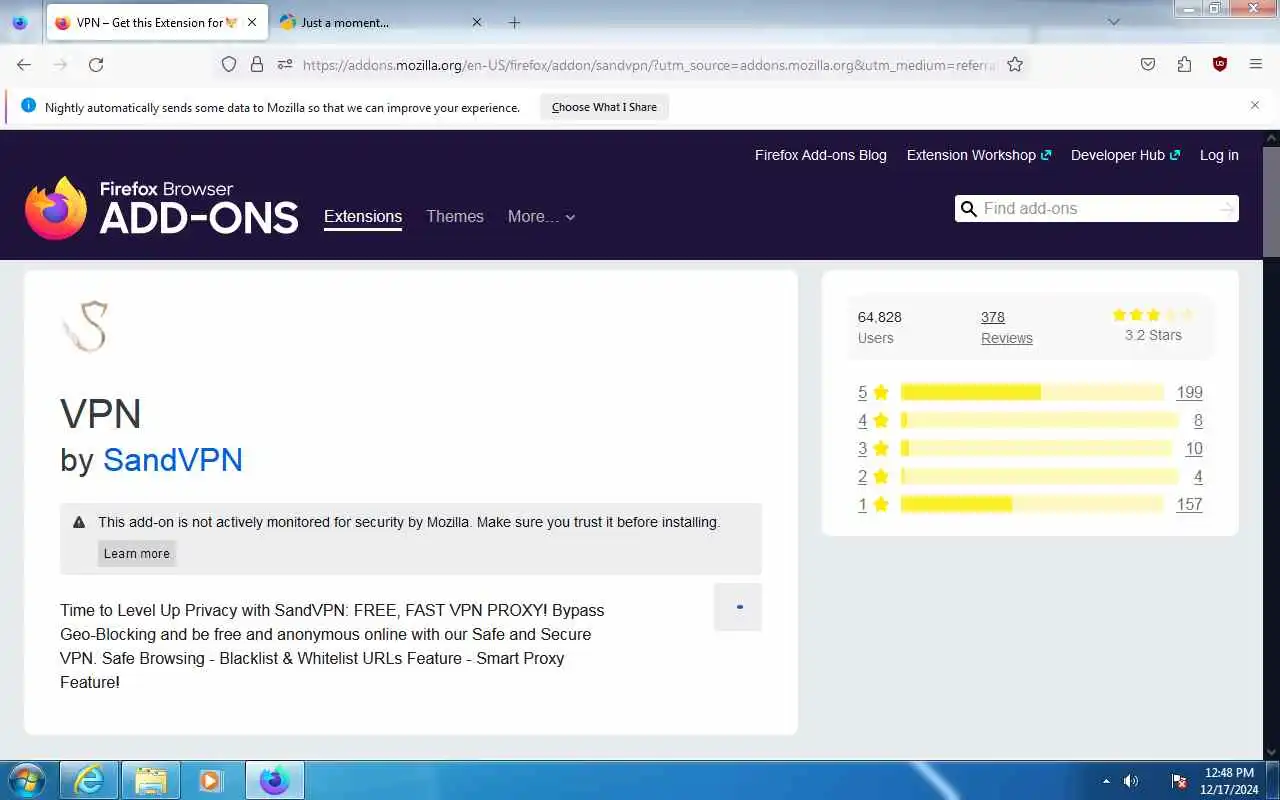The height and width of the screenshot is (800, 1280).
Task: Click the 1-star rating bar
Action: tap(1032, 504)
